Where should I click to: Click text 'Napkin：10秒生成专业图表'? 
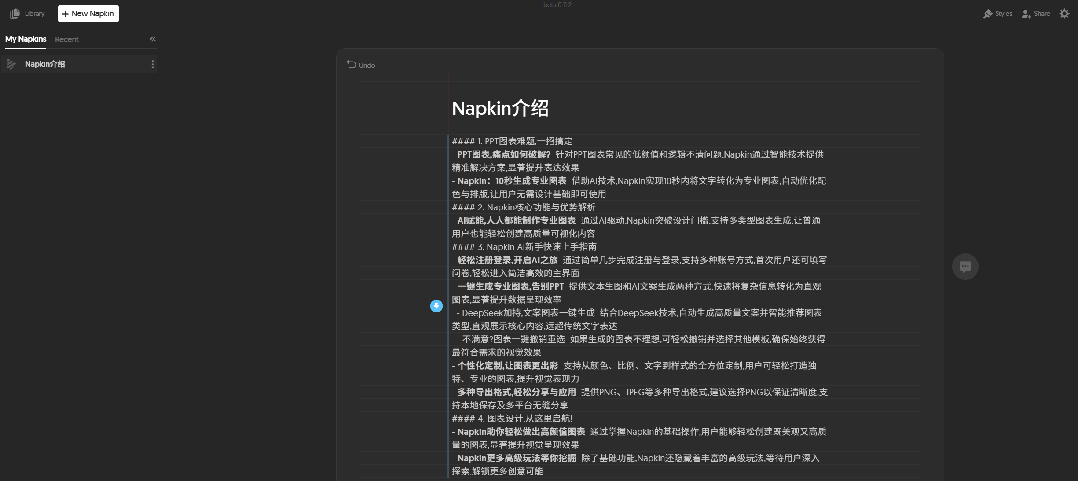coord(512,181)
